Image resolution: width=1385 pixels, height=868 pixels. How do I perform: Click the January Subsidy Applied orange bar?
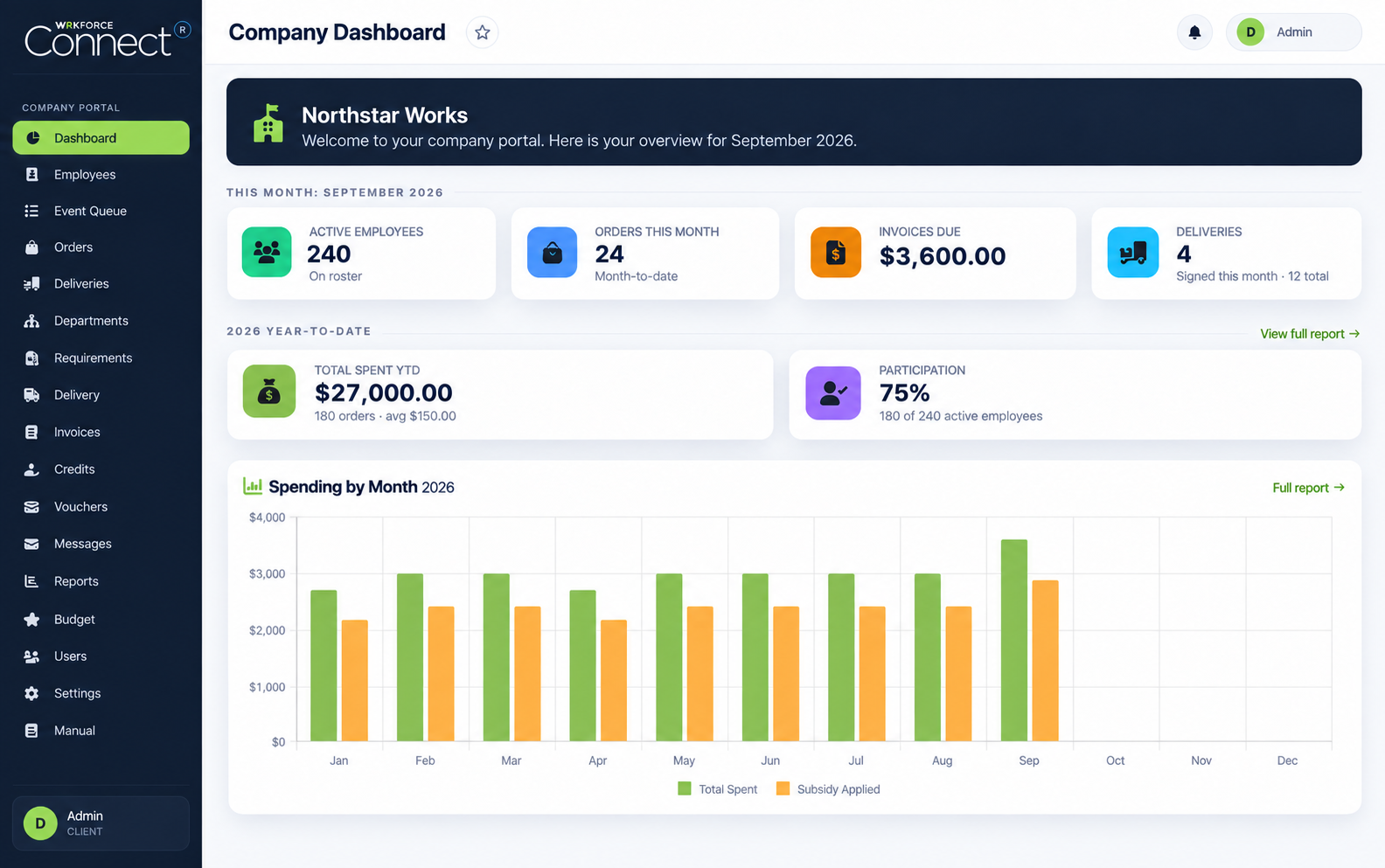tap(354, 681)
